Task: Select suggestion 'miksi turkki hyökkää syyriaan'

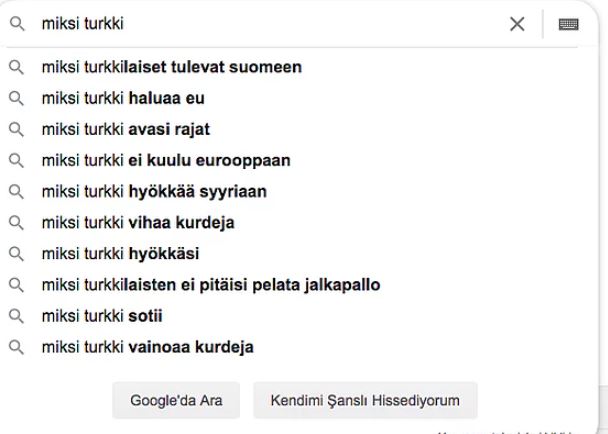Action: coord(154,191)
